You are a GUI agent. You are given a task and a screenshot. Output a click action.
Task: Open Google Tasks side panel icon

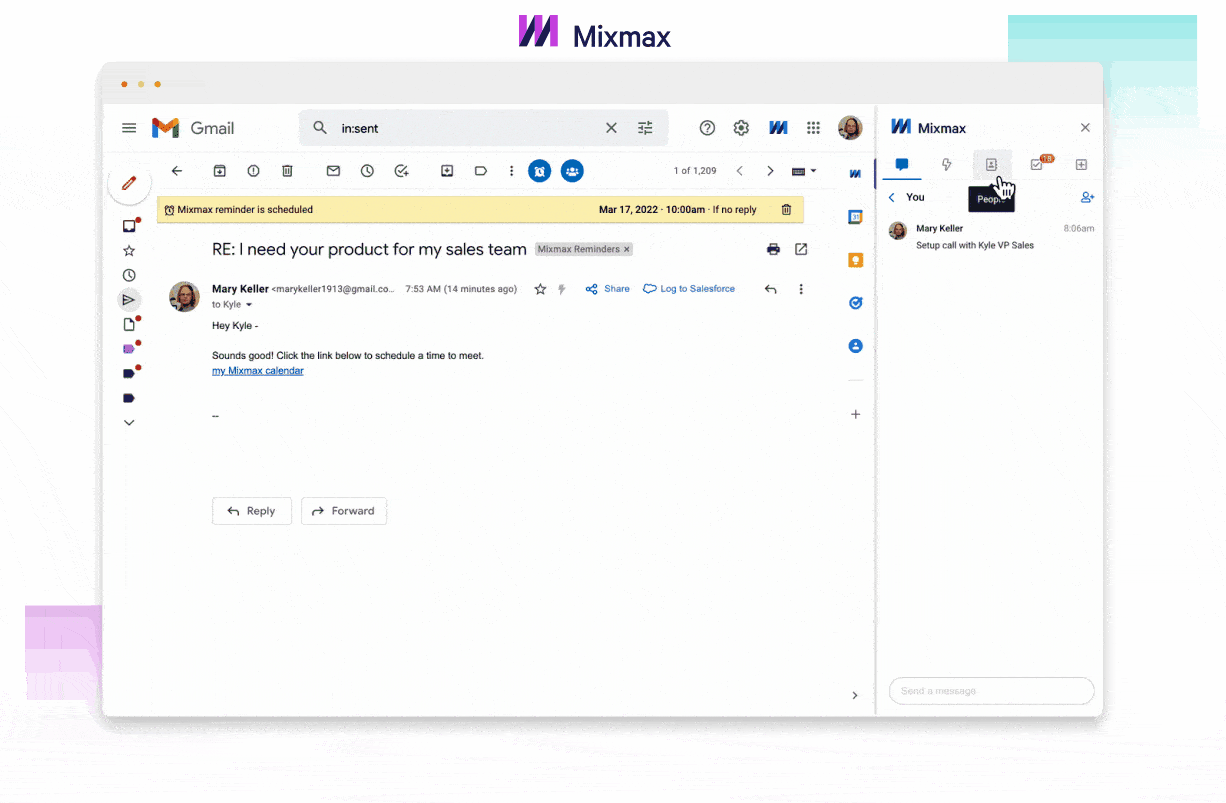point(855,303)
